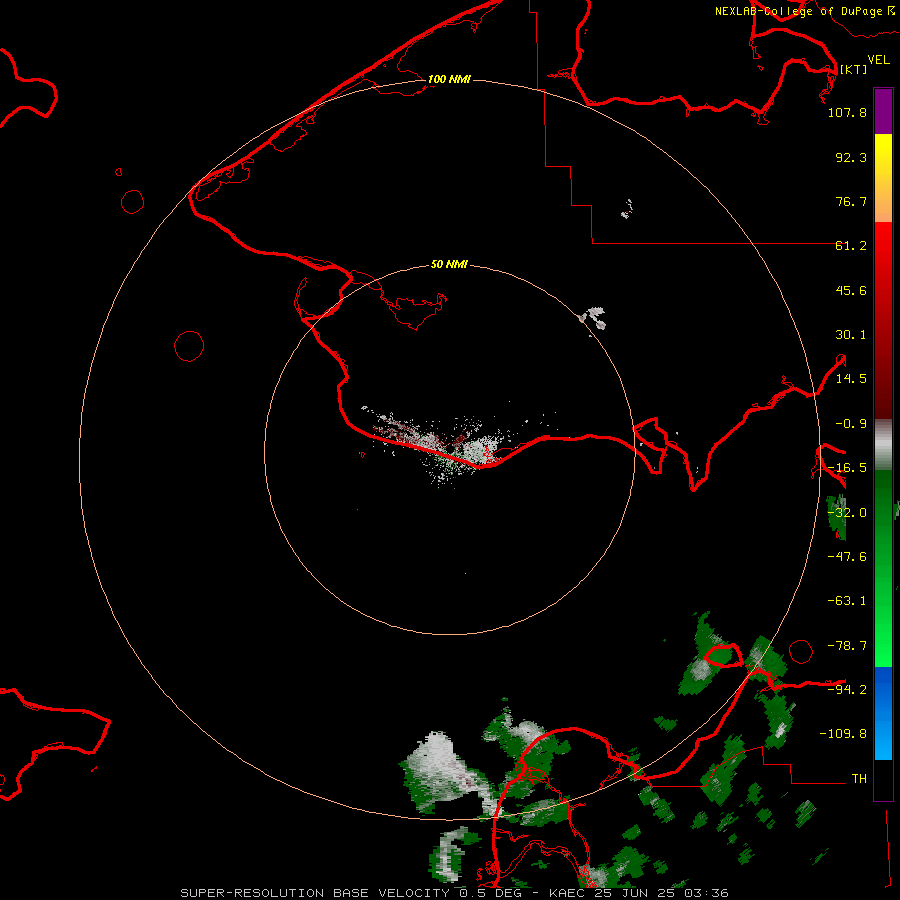The image size is (900, 900).
Task: Click the 14.5 legend value
Action: (851, 379)
